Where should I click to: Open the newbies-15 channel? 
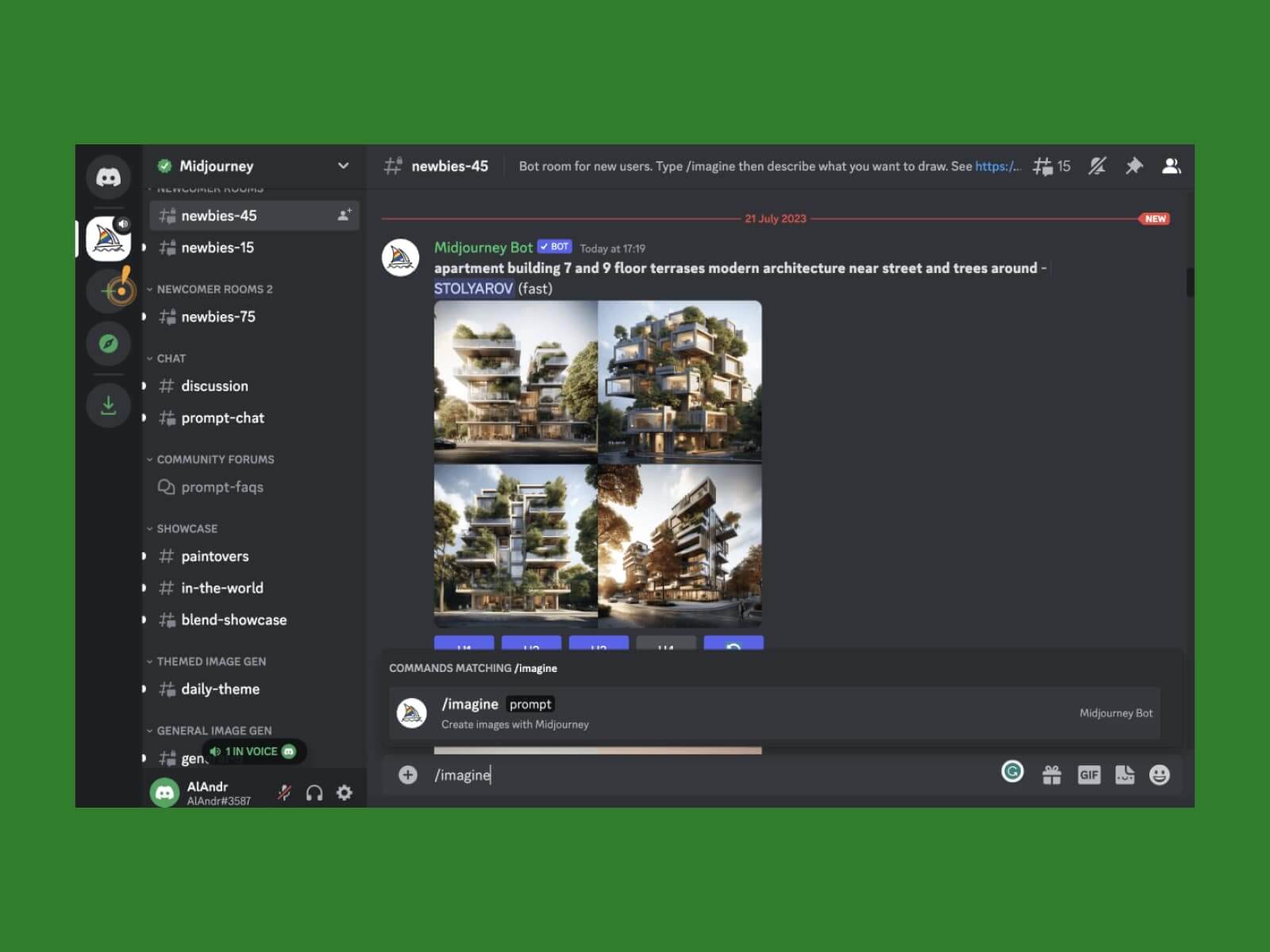(254, 248)
